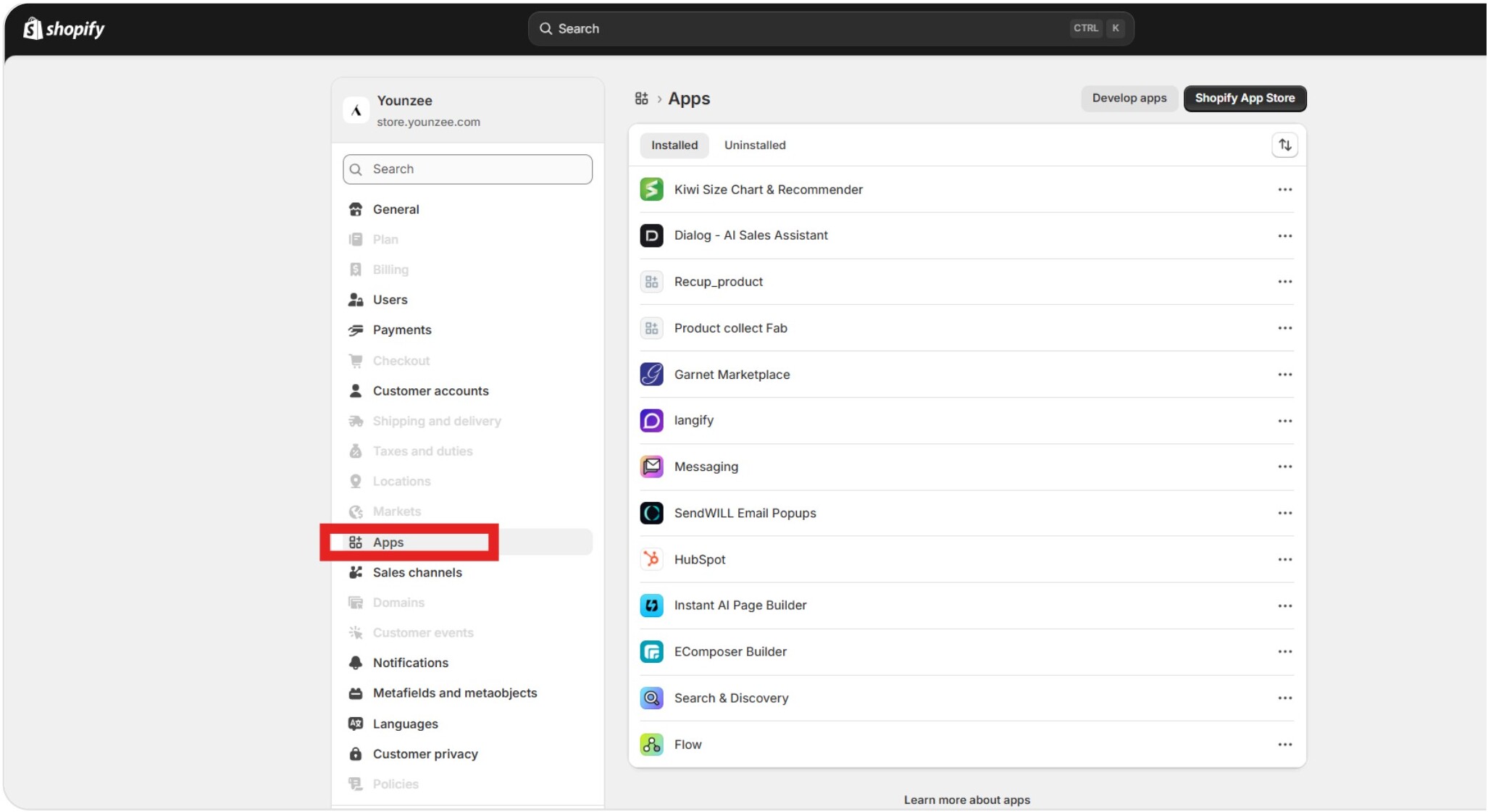Click the sort arrows icon in apps list

tap(1284, 145)
